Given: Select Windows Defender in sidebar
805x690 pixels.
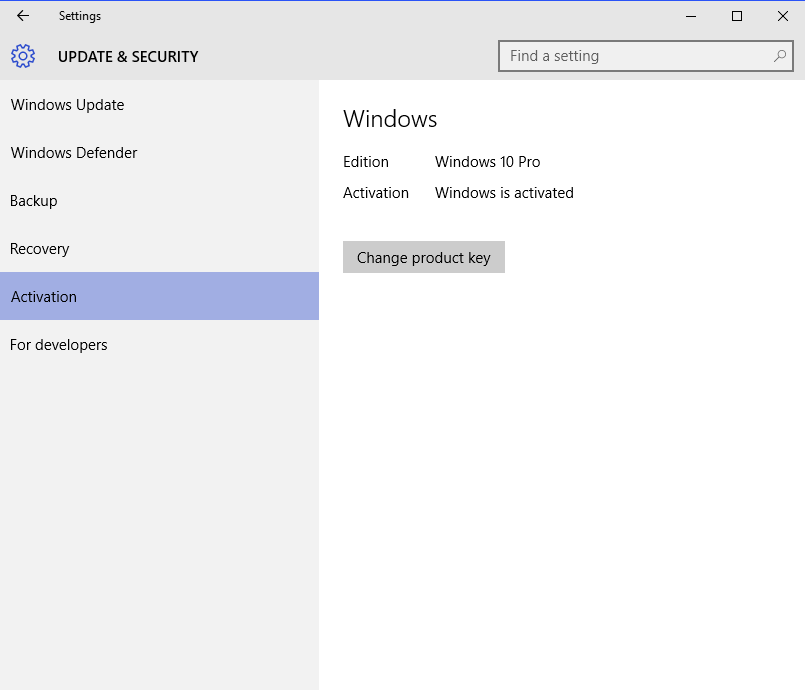Looking at the screenshot, I should 159,152.
